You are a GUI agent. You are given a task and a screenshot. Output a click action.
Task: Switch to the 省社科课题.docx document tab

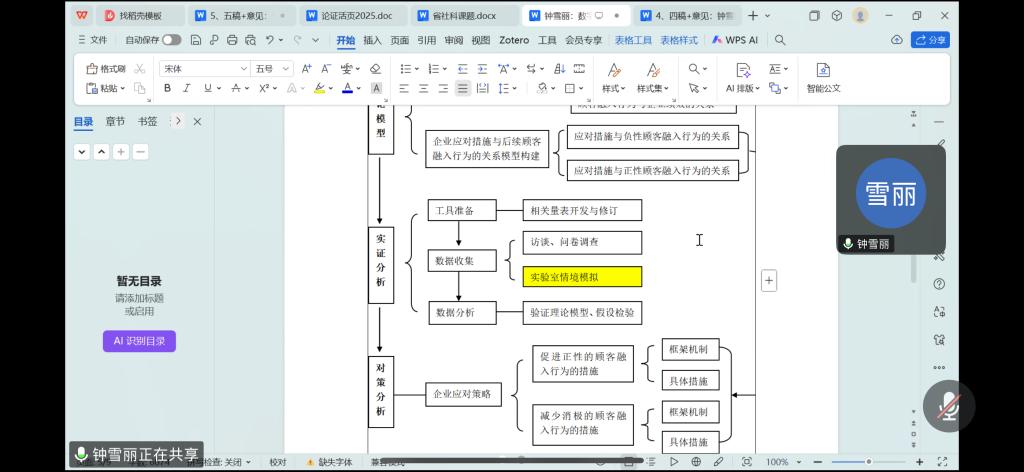click(464, 16)
